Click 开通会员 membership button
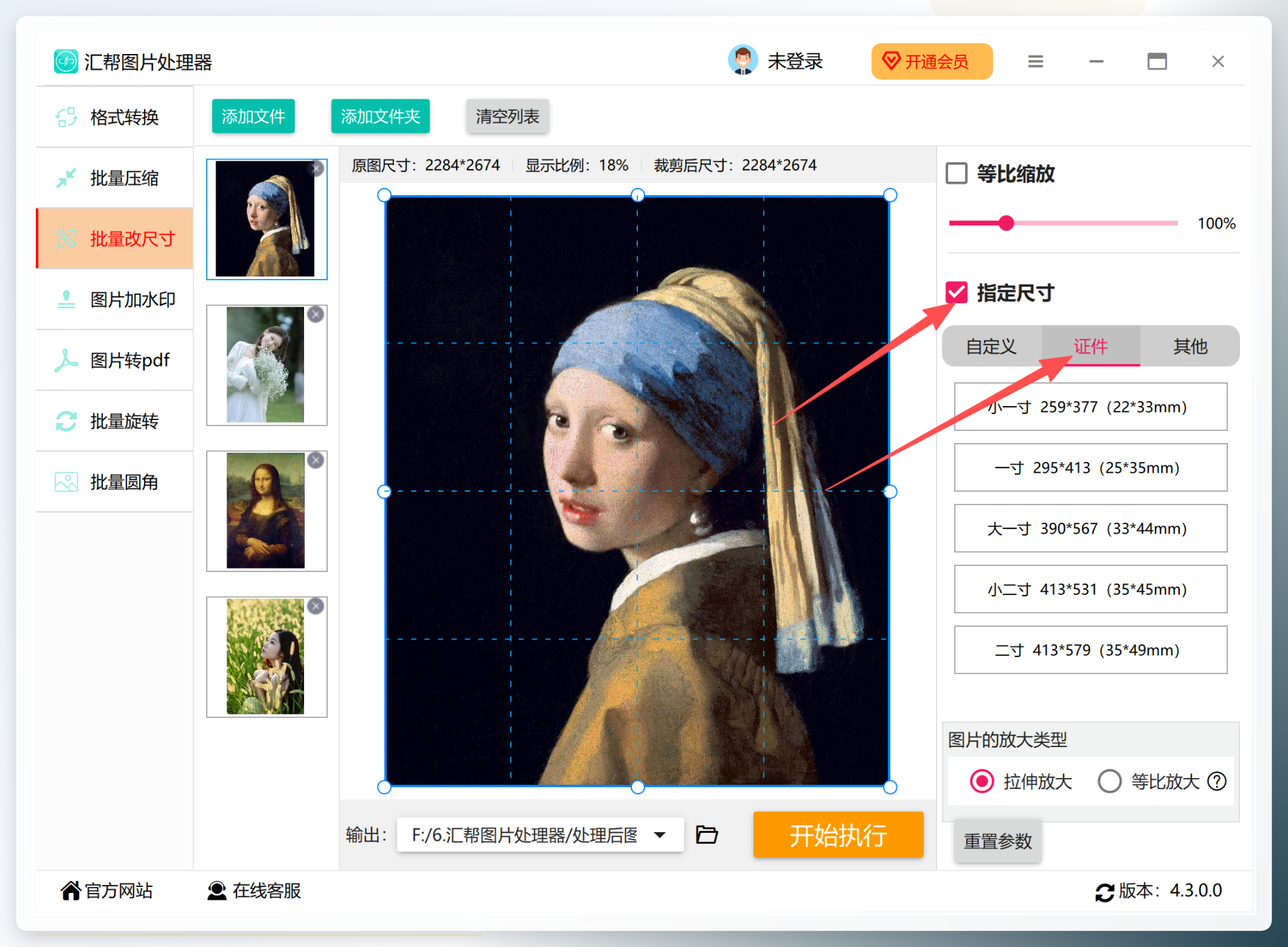Screen dimensions: 1288x947 (932, 61)
